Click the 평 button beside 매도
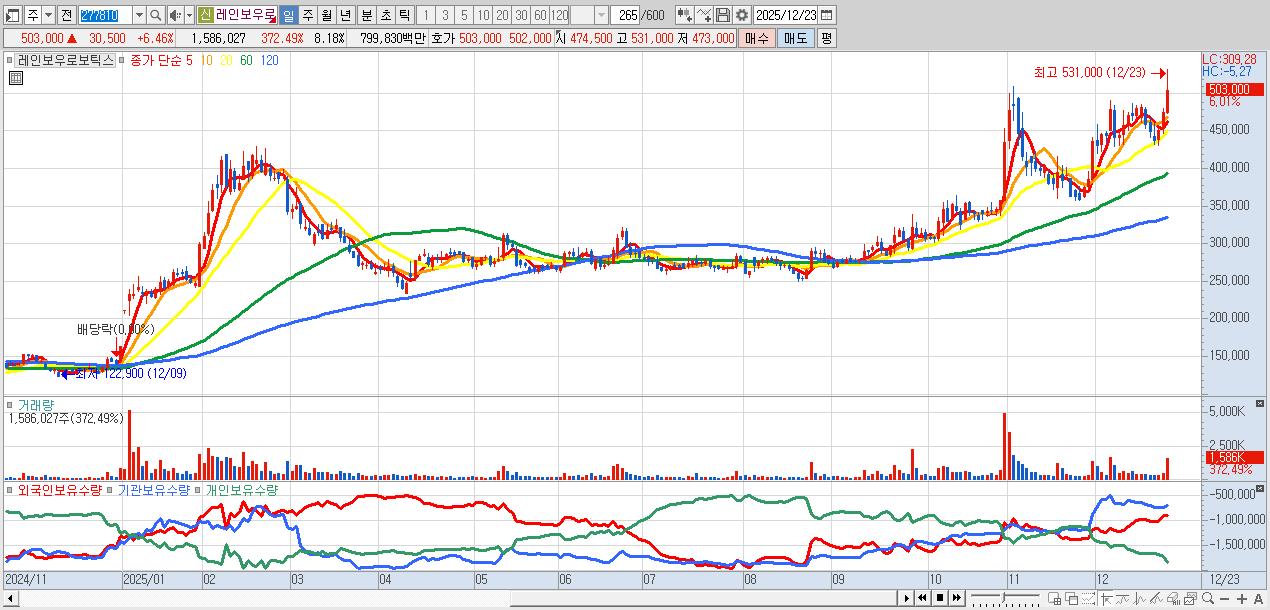 tap(826, 38)
